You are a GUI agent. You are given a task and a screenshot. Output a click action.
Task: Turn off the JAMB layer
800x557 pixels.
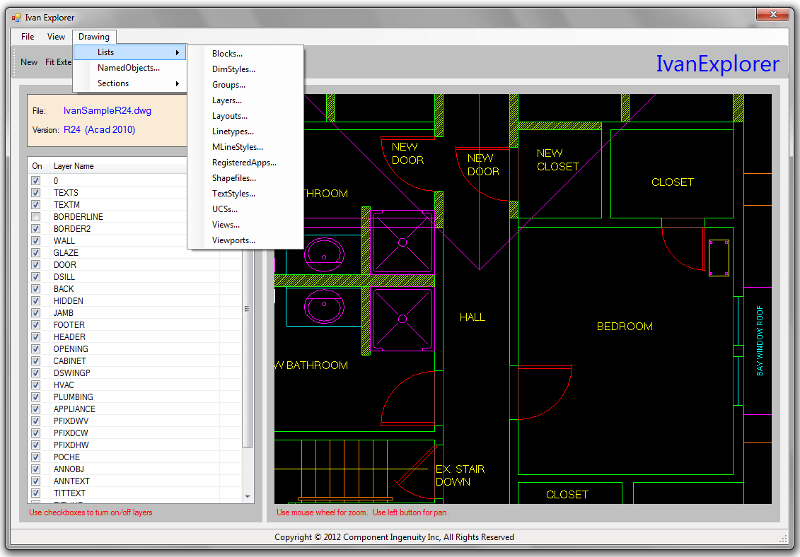click(36, 313)
